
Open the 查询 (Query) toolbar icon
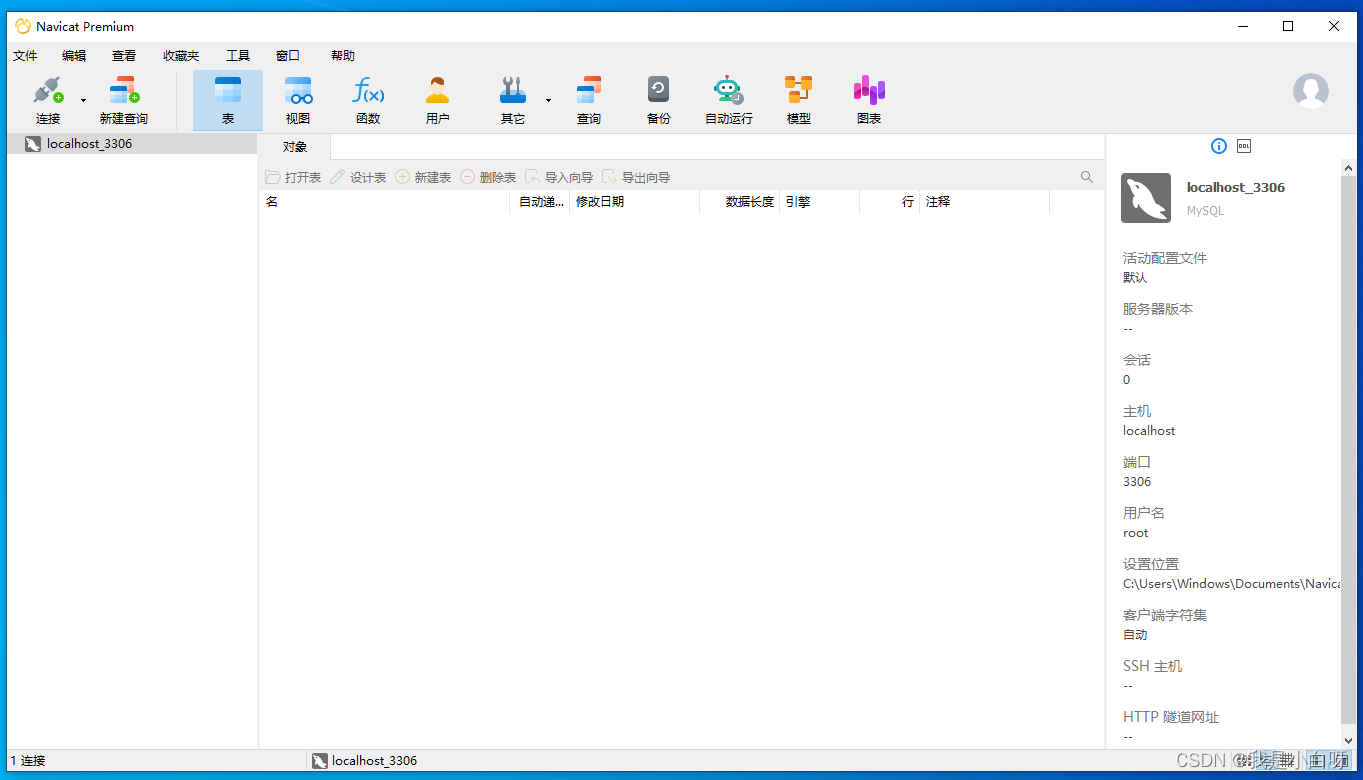coord(589,100)
